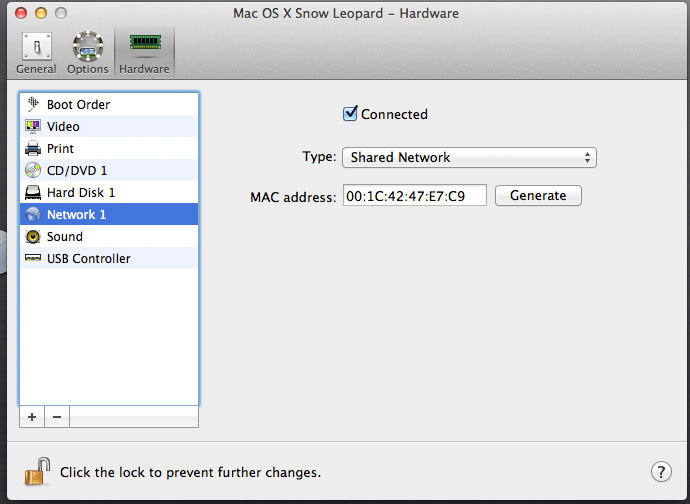
Task: Select the Print printer icon
Action: point(33,148)
